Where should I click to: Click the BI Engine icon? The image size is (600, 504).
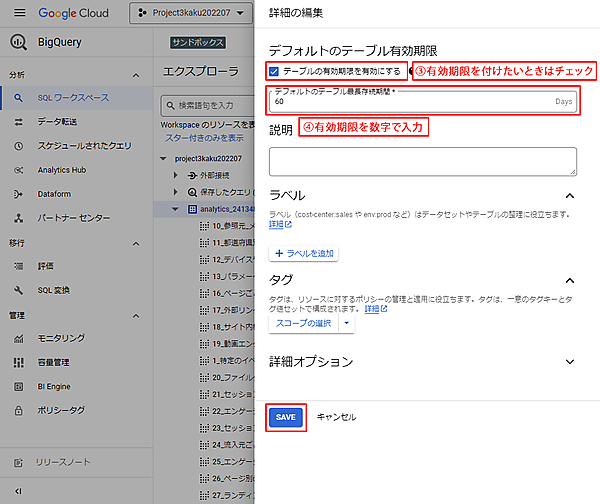click(x=18, y=386)
